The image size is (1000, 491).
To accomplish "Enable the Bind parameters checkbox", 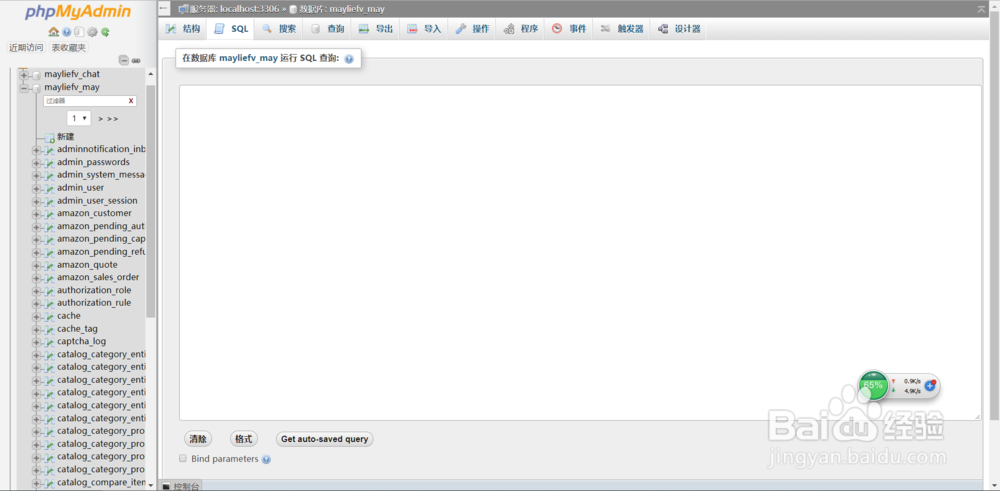I will (x=183, y=458).
